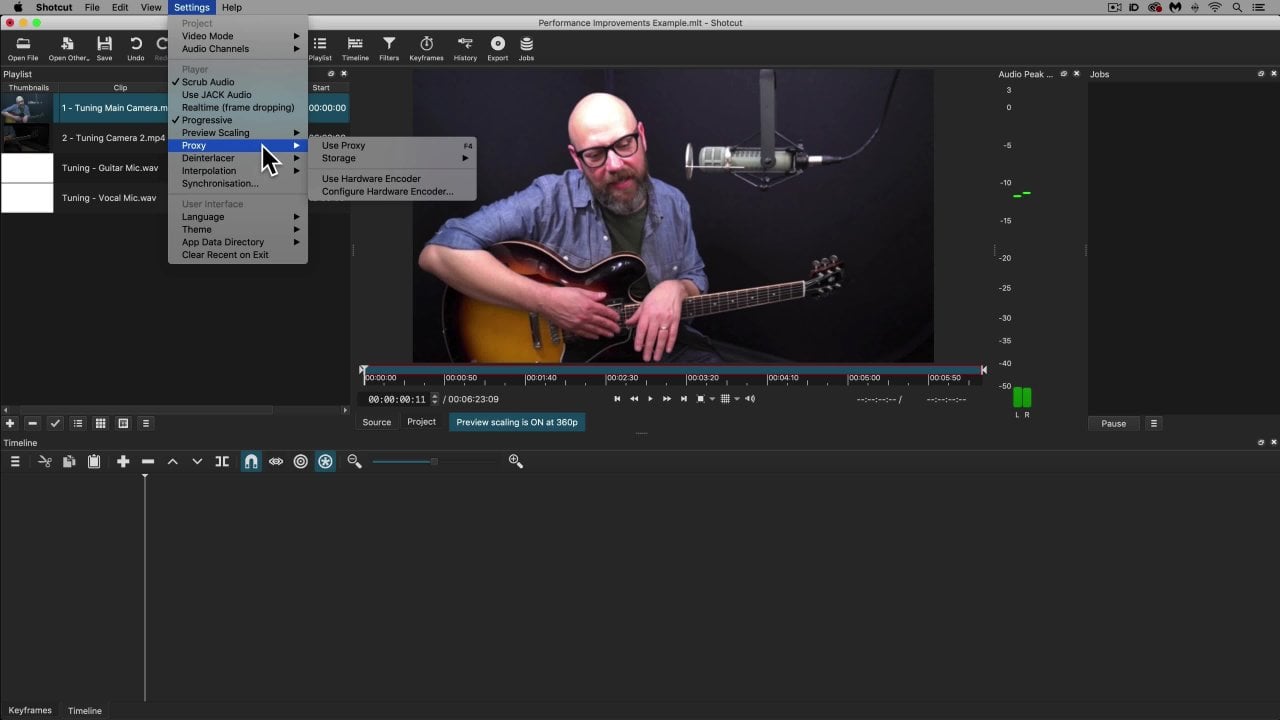This screenshot has width=1280, height=720.
Task: Open the Keyframes toolbar icon
Action: point(426,47)
